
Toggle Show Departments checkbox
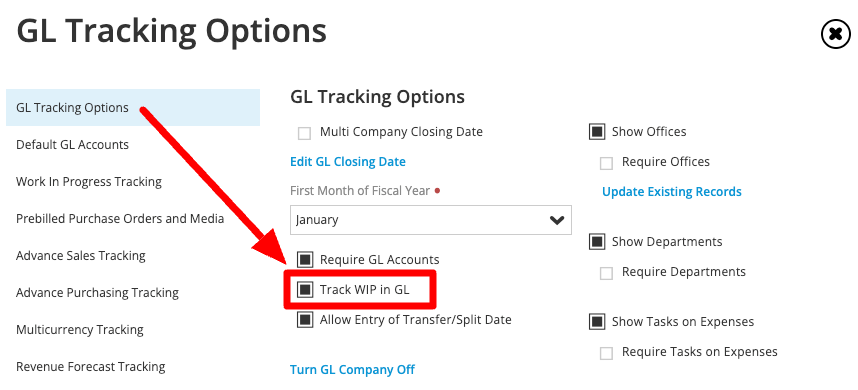tap(597, 242)
